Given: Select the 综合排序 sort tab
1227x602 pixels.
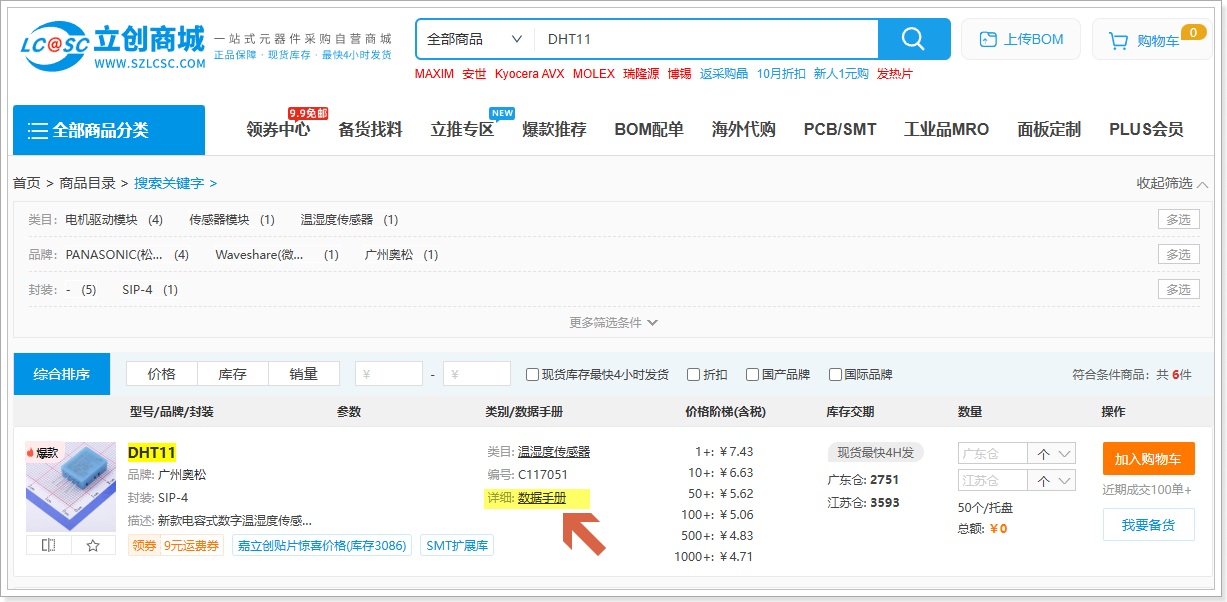Looking at the screenshot, I should coord(62,374).
